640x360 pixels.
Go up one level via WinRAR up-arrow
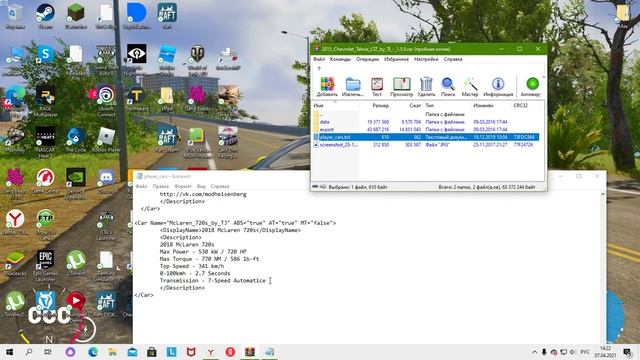click(319, 69)
